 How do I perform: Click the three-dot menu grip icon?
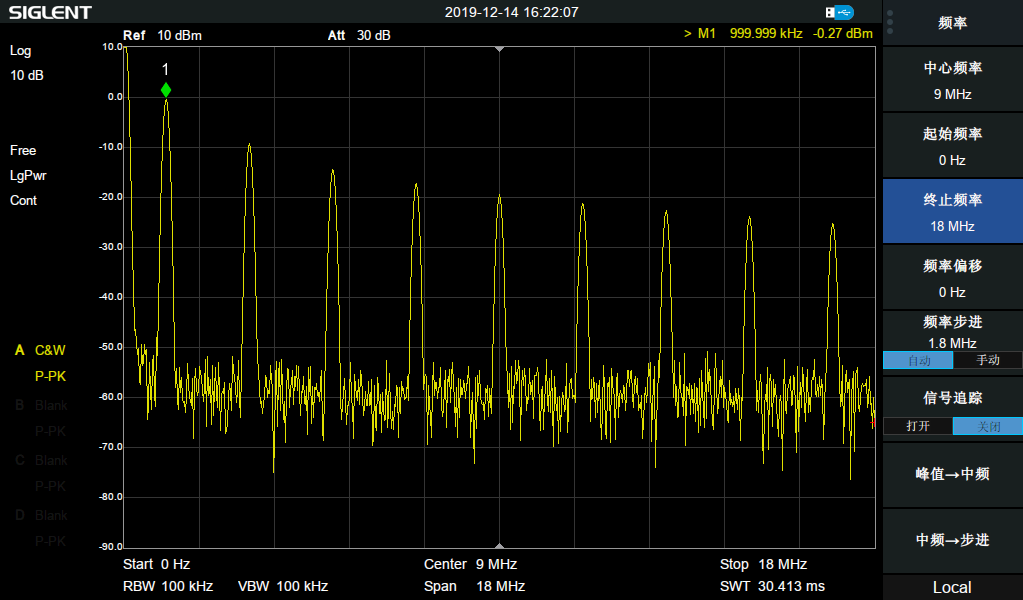890,22
